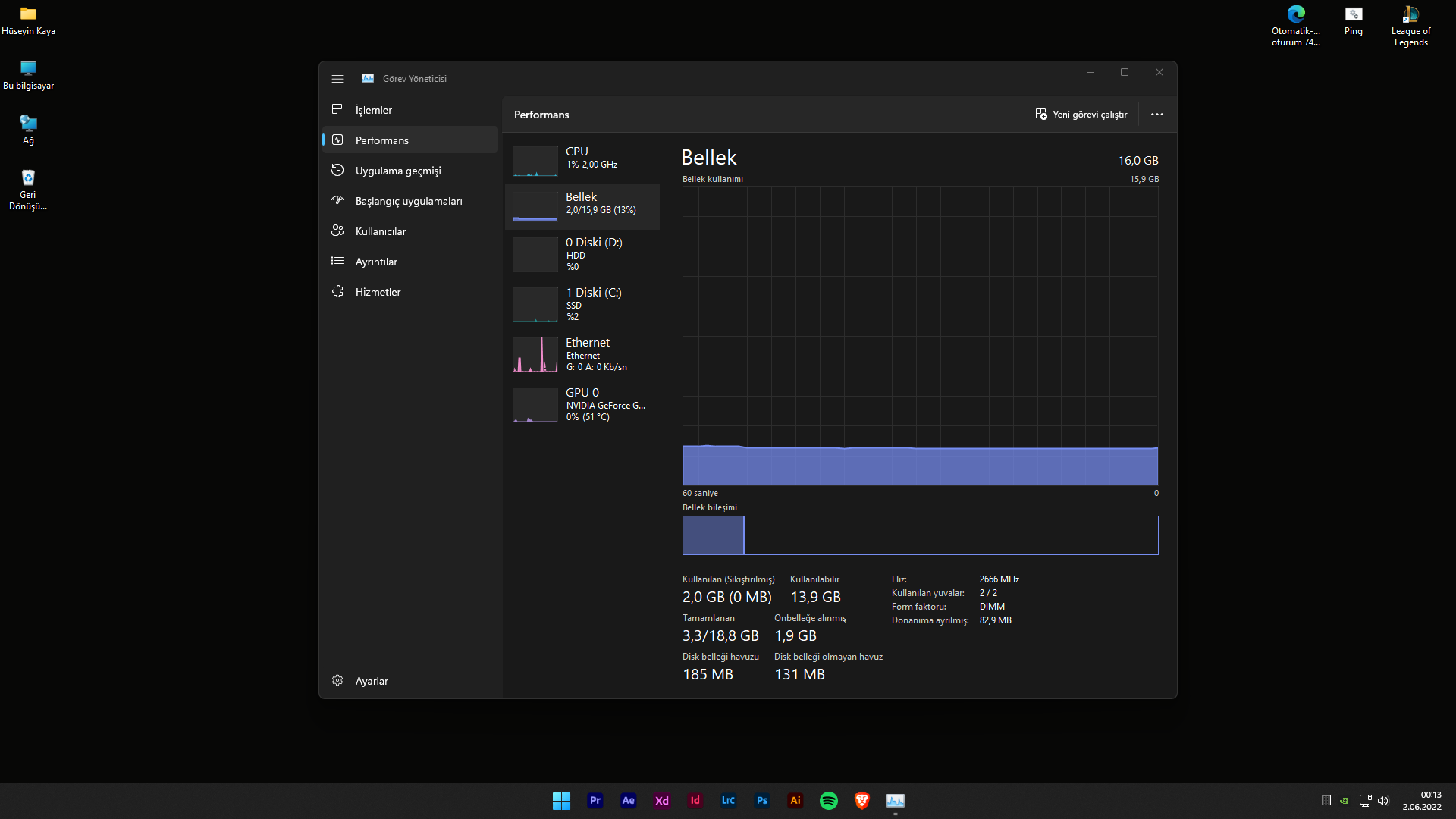The width and height of the screenshot is (1456, 819).
Task: Click Yeni görevi çalıştır button
Action: pyautogui.click(x=1081, y=115)
